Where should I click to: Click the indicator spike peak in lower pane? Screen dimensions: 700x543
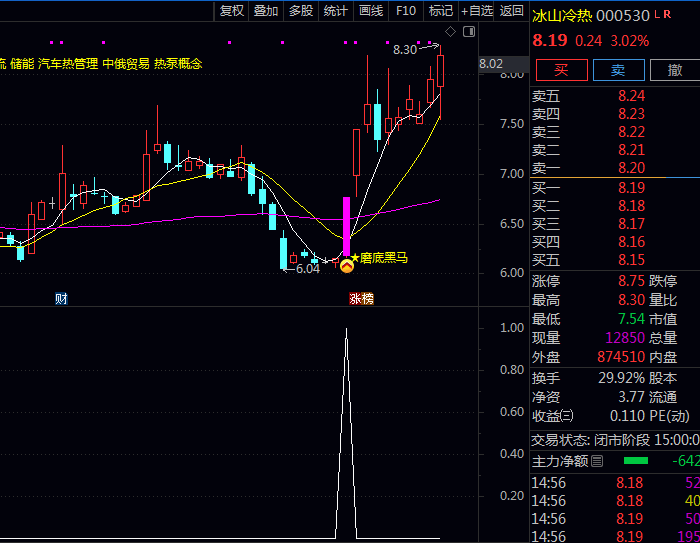click(x=346, y=330)
